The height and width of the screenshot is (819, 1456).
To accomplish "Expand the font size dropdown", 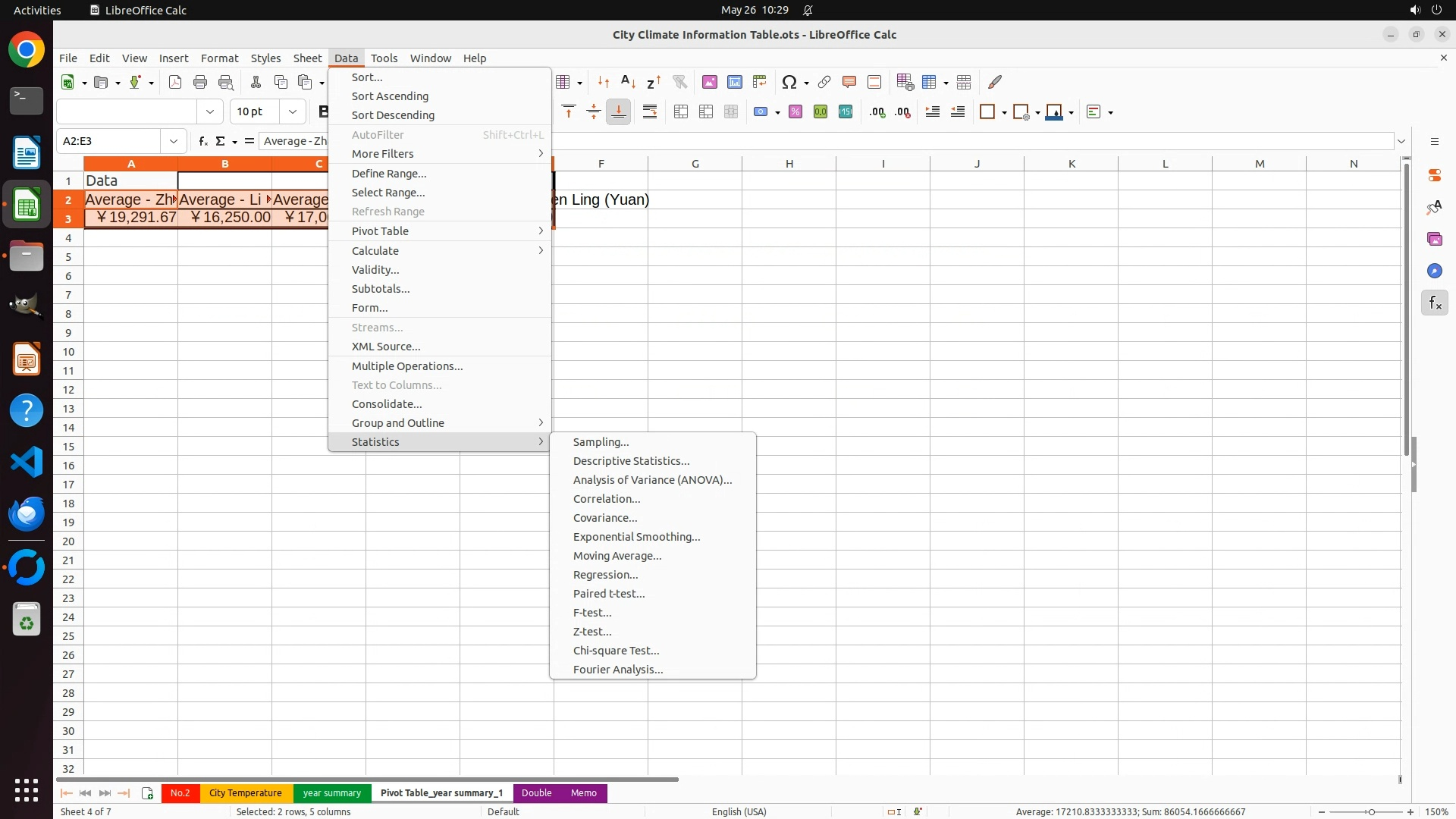I will [293, 112].
